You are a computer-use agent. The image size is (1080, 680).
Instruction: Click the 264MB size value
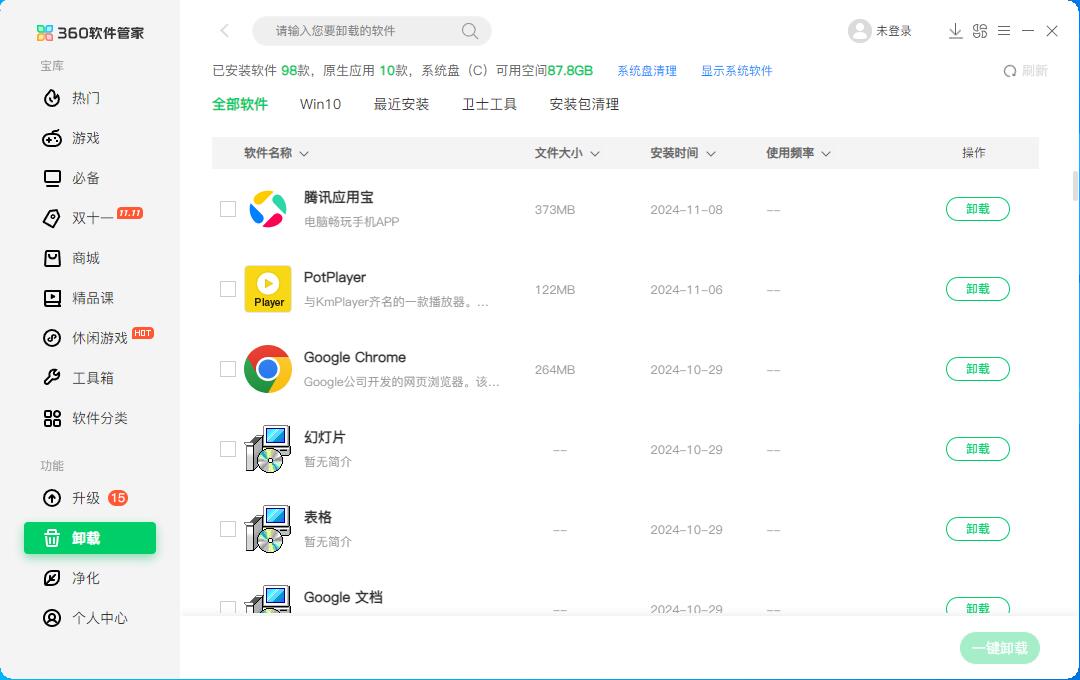click(554, 369)
